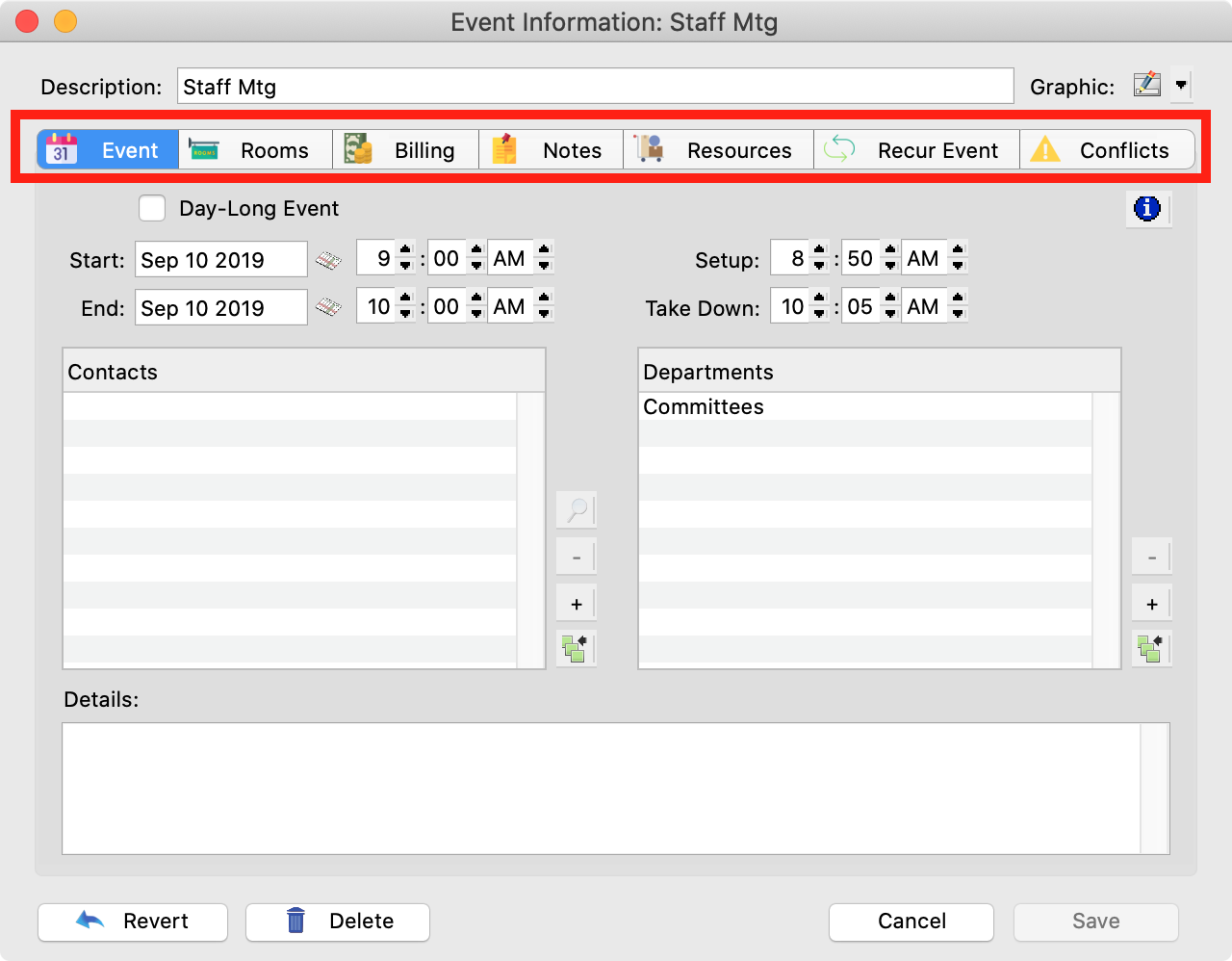Click the green squares icon under Departments
This screenshot has width=1232, height=961.
[1151, 649]
